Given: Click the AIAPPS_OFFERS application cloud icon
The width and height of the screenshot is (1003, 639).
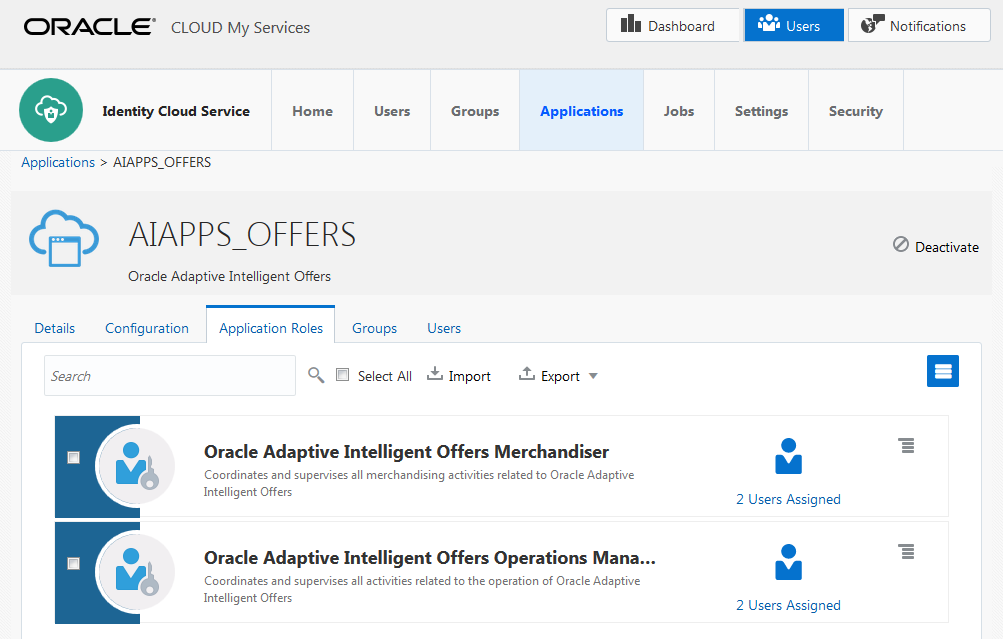Looking at the screenshot, I should (x=64, y=237).
